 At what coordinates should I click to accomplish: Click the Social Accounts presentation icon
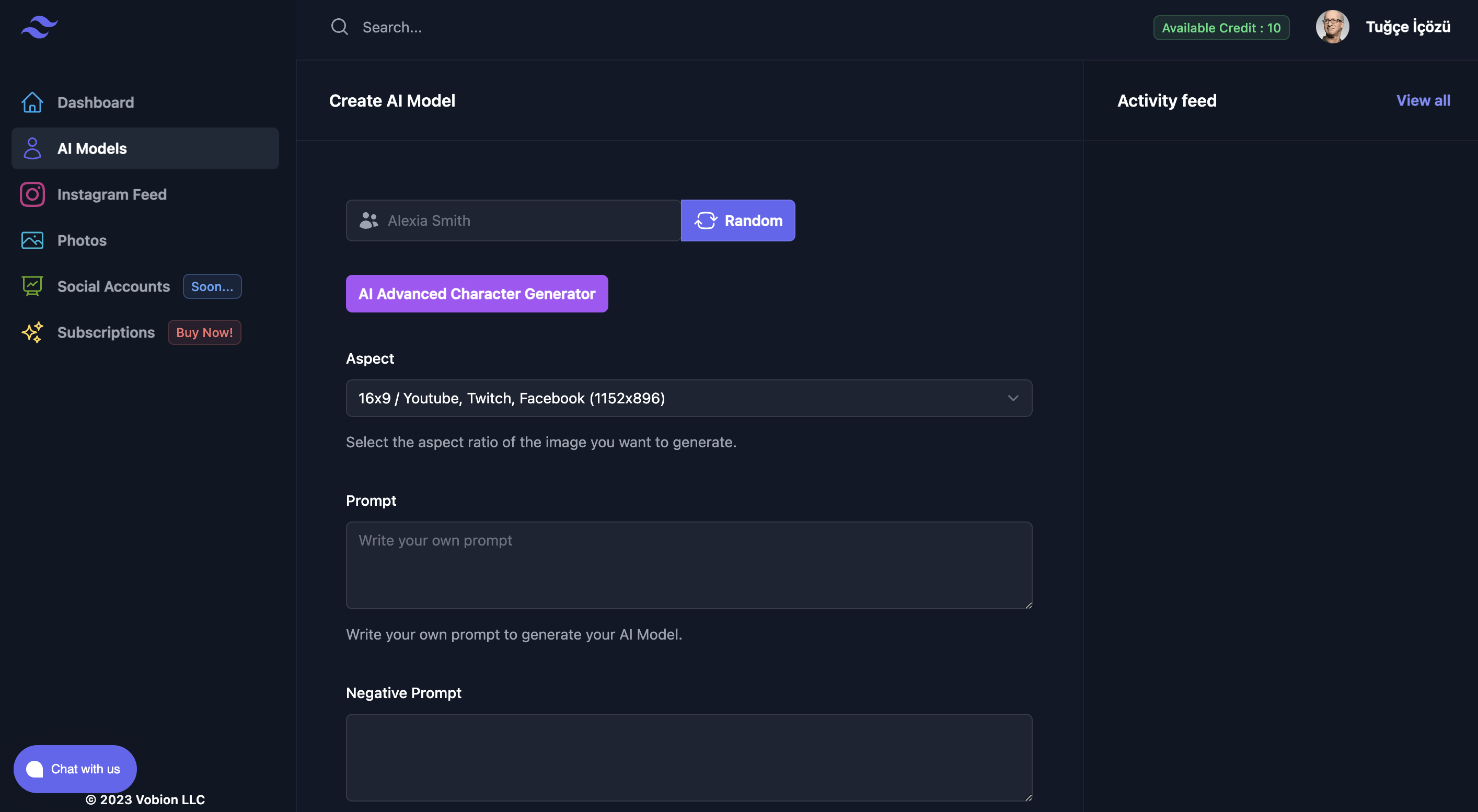point(32,286)
